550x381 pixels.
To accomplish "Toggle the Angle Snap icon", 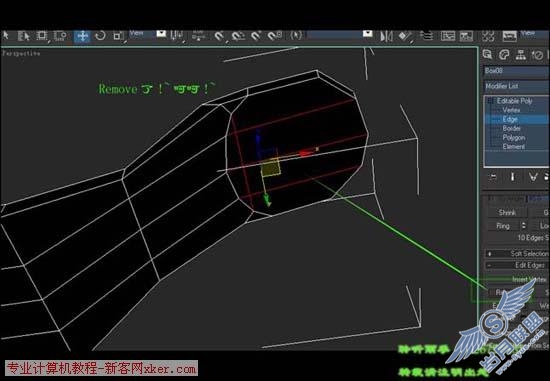I will (238, 36).
